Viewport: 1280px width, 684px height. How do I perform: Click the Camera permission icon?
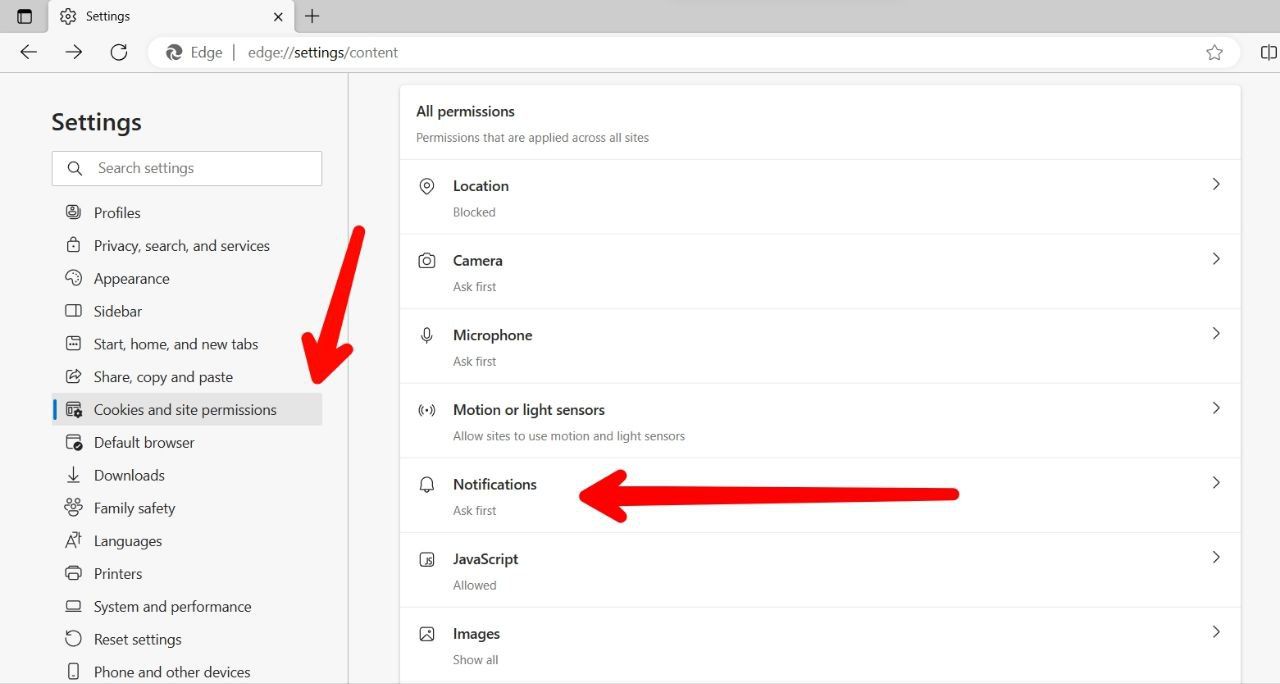[427, 259]
